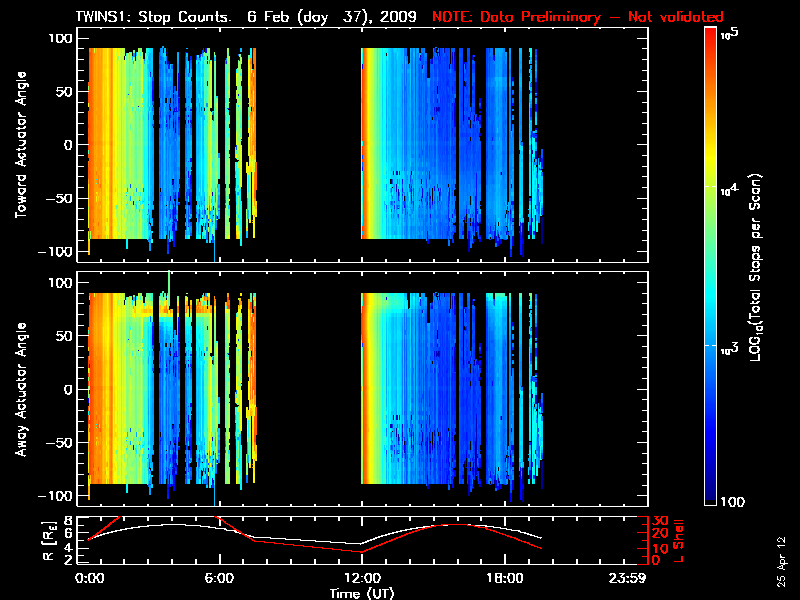Select the red 'Data Preliminary' note text

click(577, 17)
